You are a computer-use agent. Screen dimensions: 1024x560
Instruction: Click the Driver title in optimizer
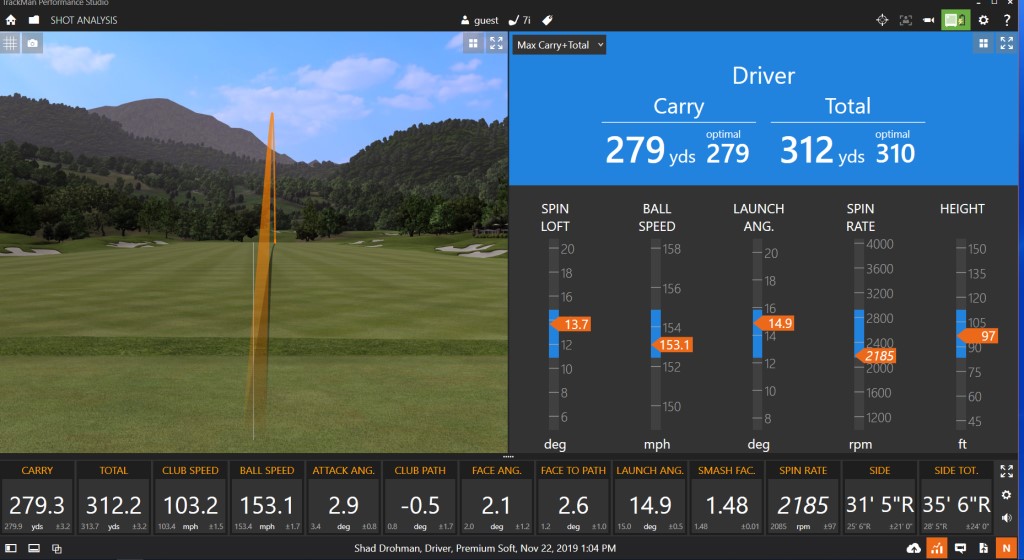[x=763, y=76]
